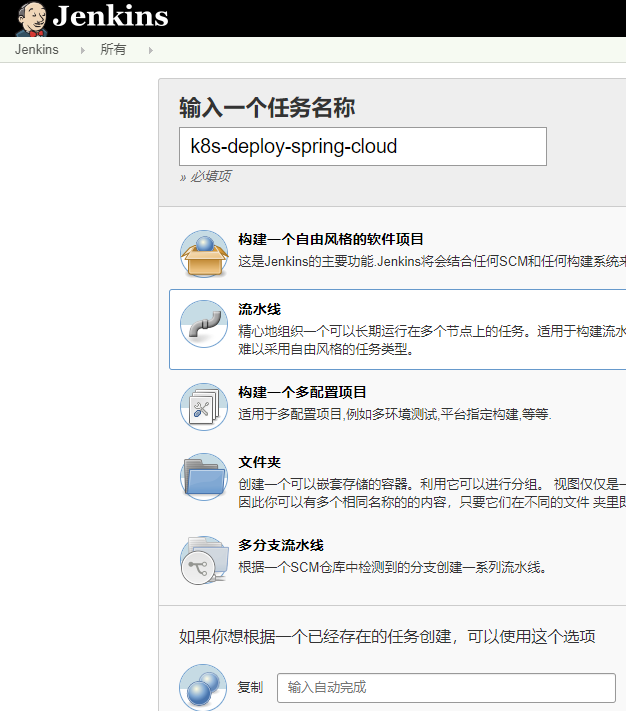Click the task name input field
626x711 pixels.
click(363, 146)
